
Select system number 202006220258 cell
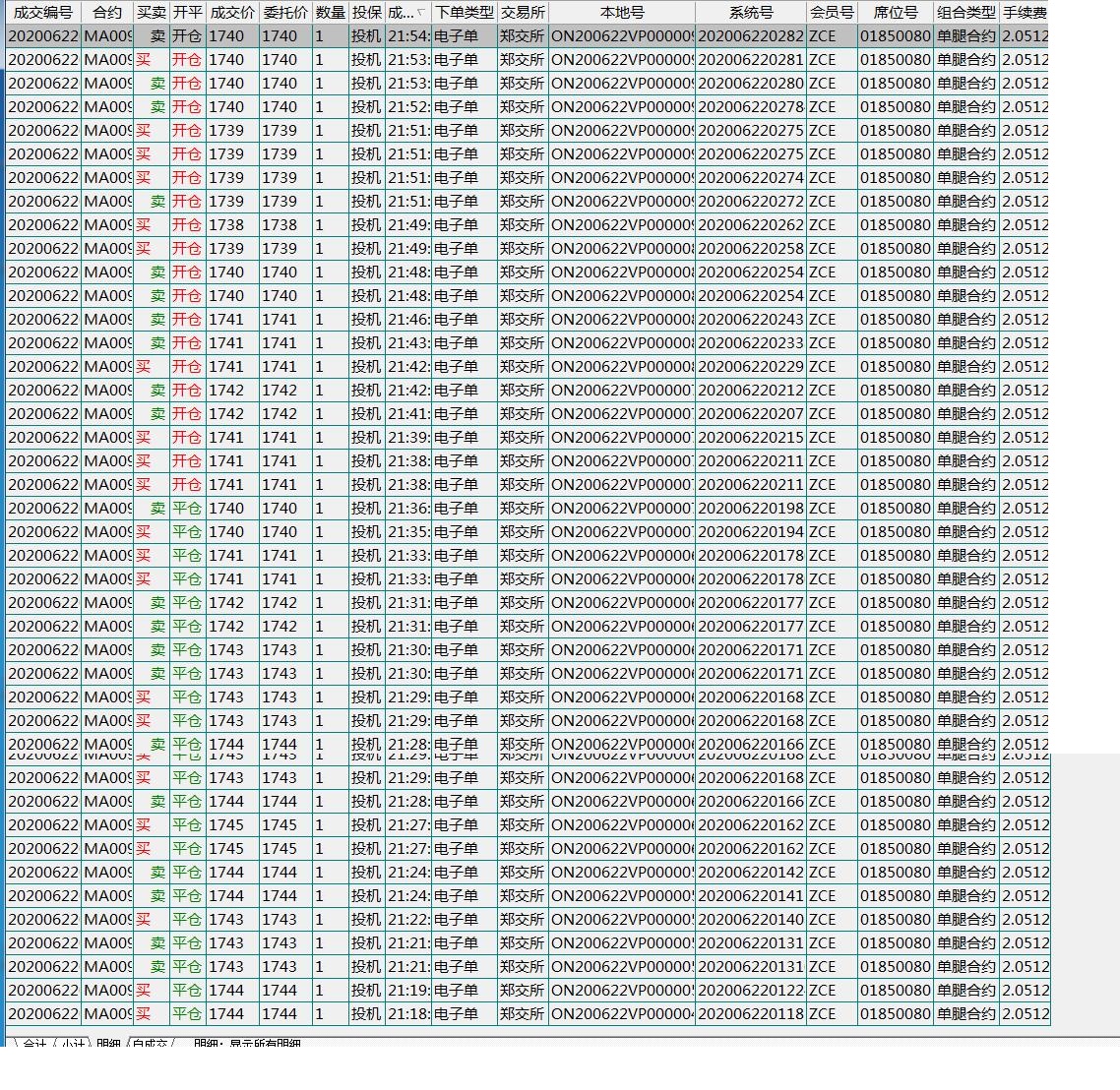pos(751,248)
